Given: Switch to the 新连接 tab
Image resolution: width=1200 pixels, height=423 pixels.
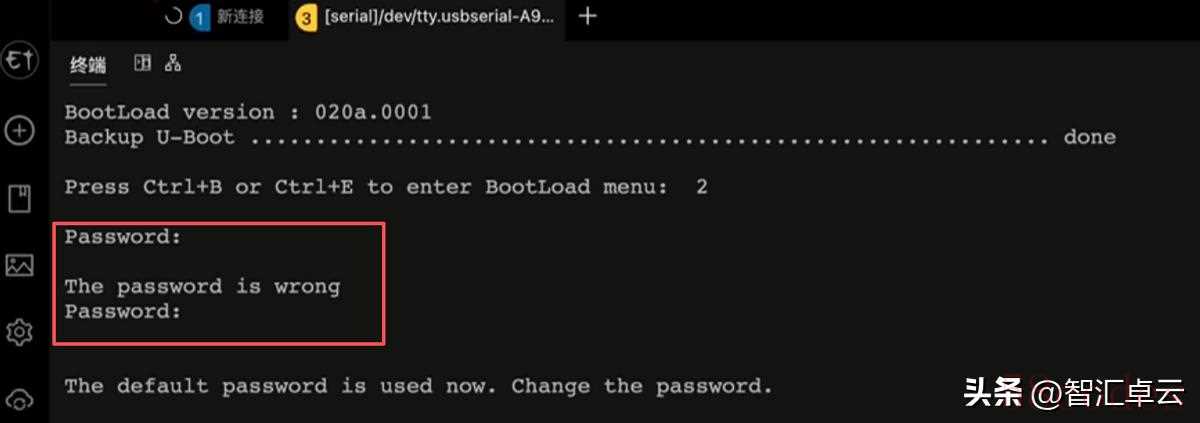Looking at the screenshot, I should tap(240, 17).
